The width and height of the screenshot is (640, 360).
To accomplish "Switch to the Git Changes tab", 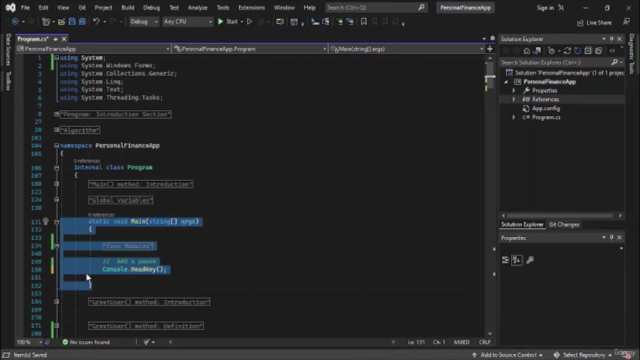I will 564,224.
